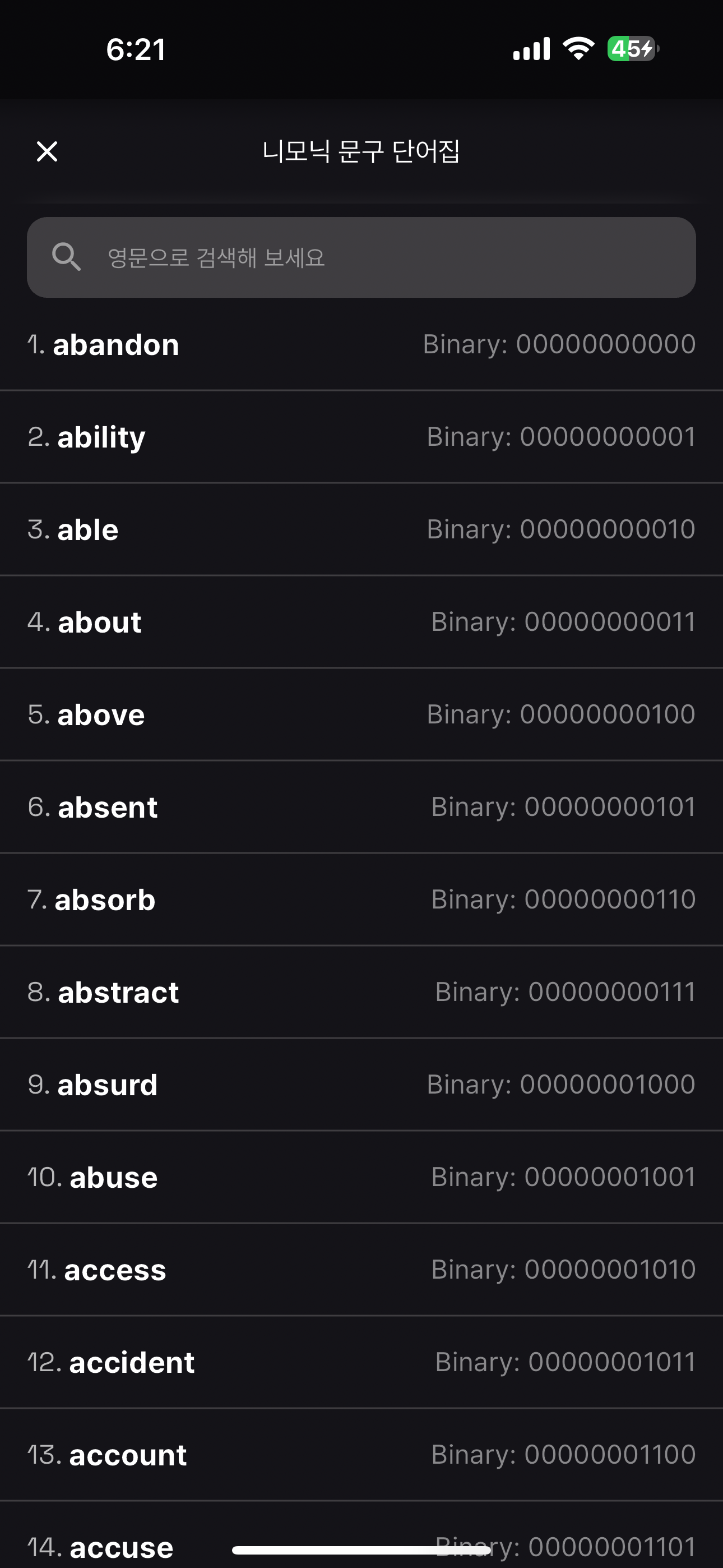Choose the word "about"
This screenshot has height=1568, width=723.
[x=99, y=622]
